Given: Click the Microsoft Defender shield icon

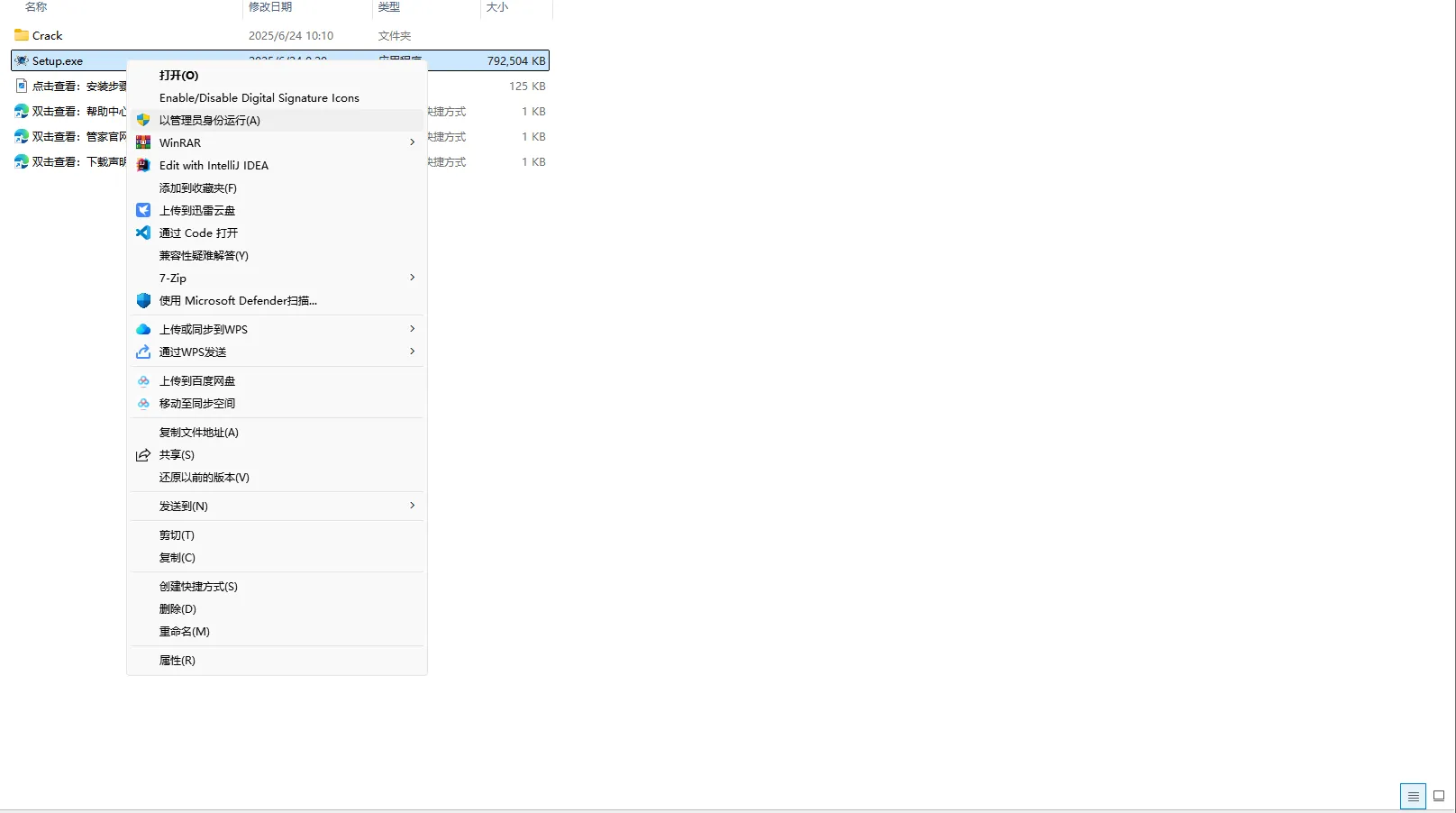Looking at the screenshot, I should [143, 300].
